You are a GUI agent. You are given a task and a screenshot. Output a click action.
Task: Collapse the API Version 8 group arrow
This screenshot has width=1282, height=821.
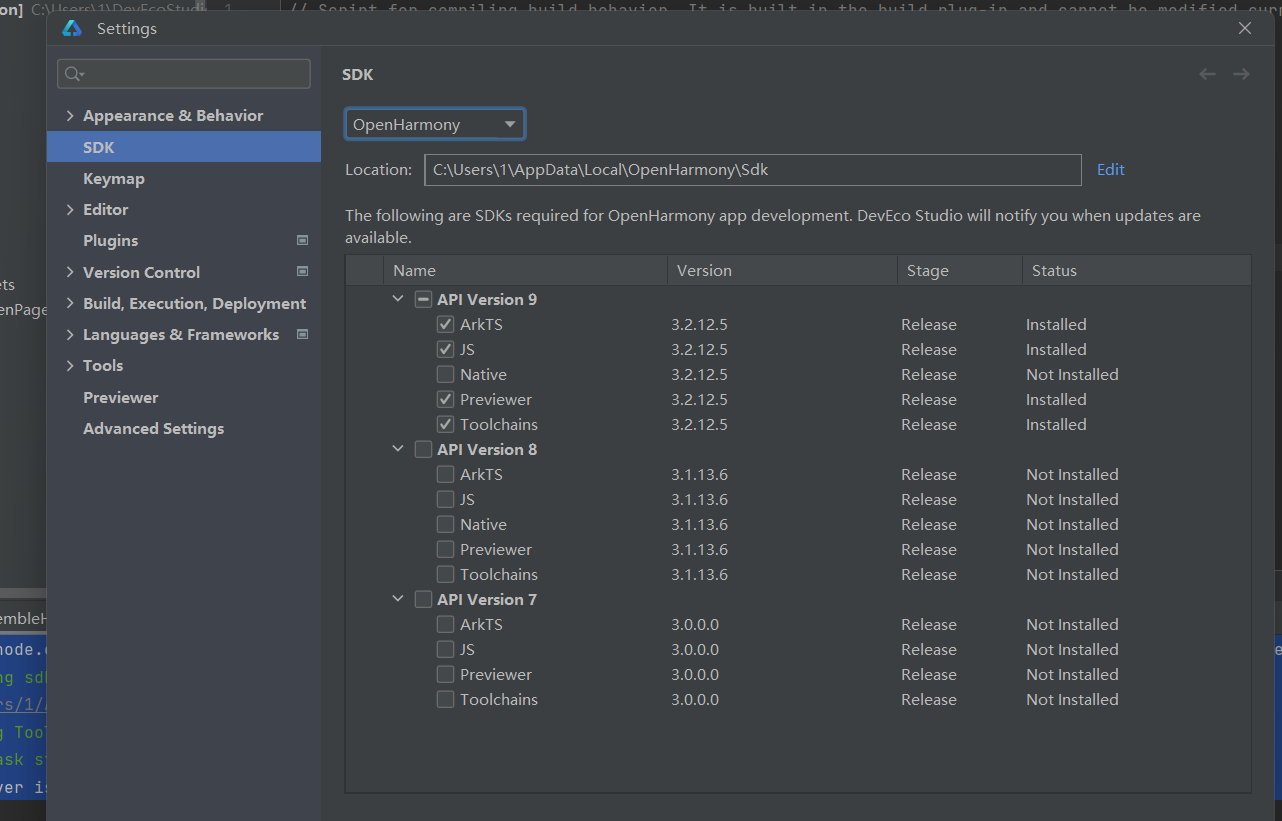point(398,449)
